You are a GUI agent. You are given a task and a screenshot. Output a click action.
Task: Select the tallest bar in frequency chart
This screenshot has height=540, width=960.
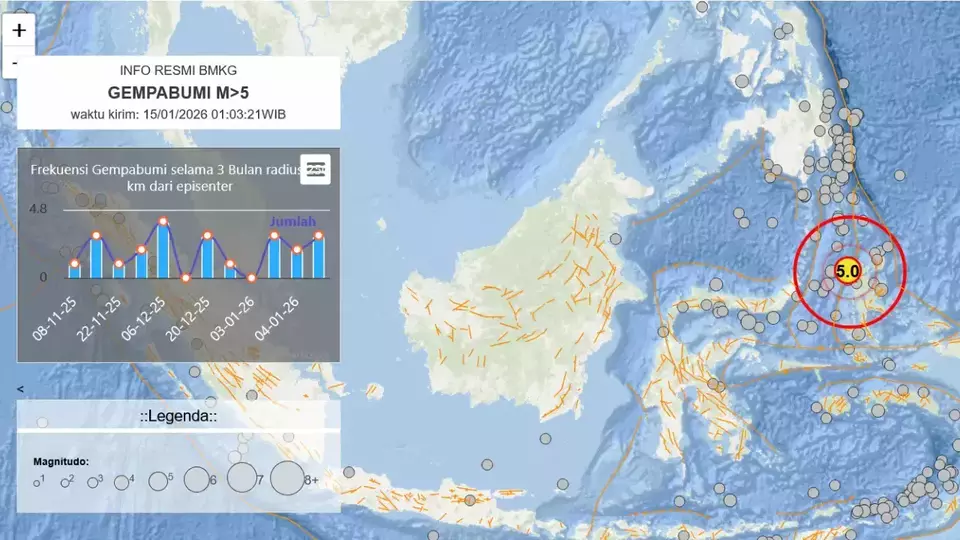[163, 250]
